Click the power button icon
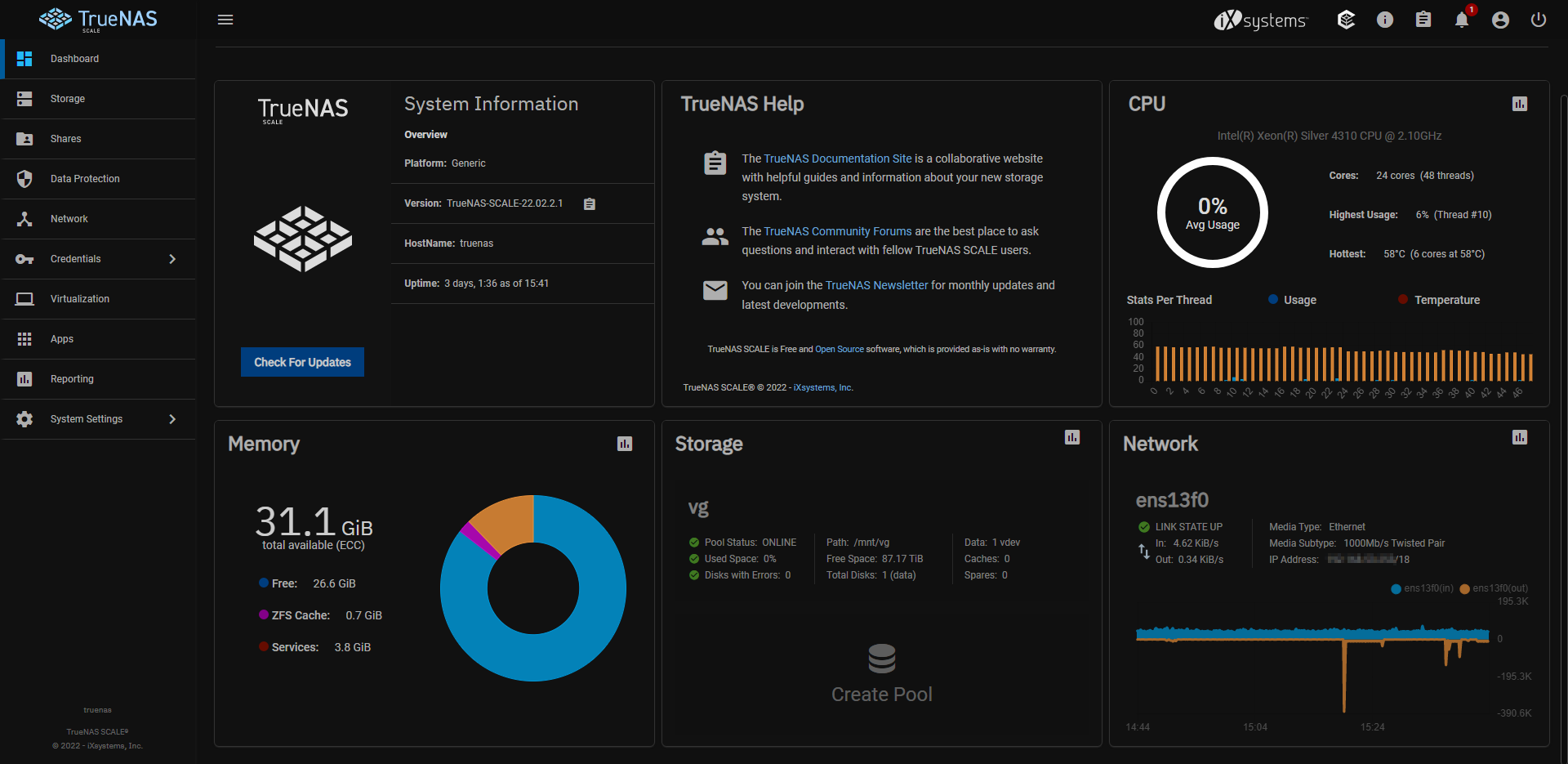This screenshot has width=1568, height=764. click(1538, 20)
